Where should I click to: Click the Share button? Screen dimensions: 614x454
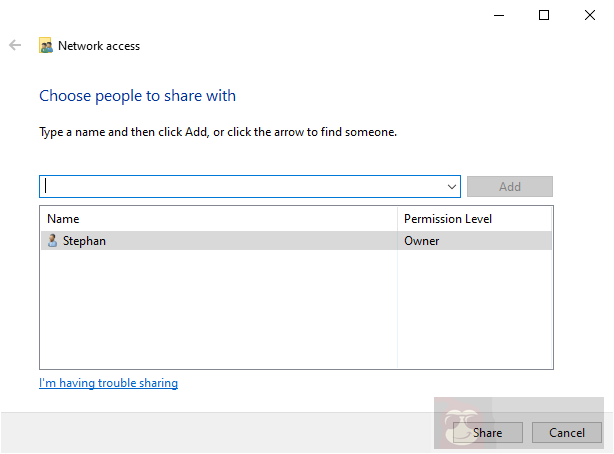(x=487, y=433)
